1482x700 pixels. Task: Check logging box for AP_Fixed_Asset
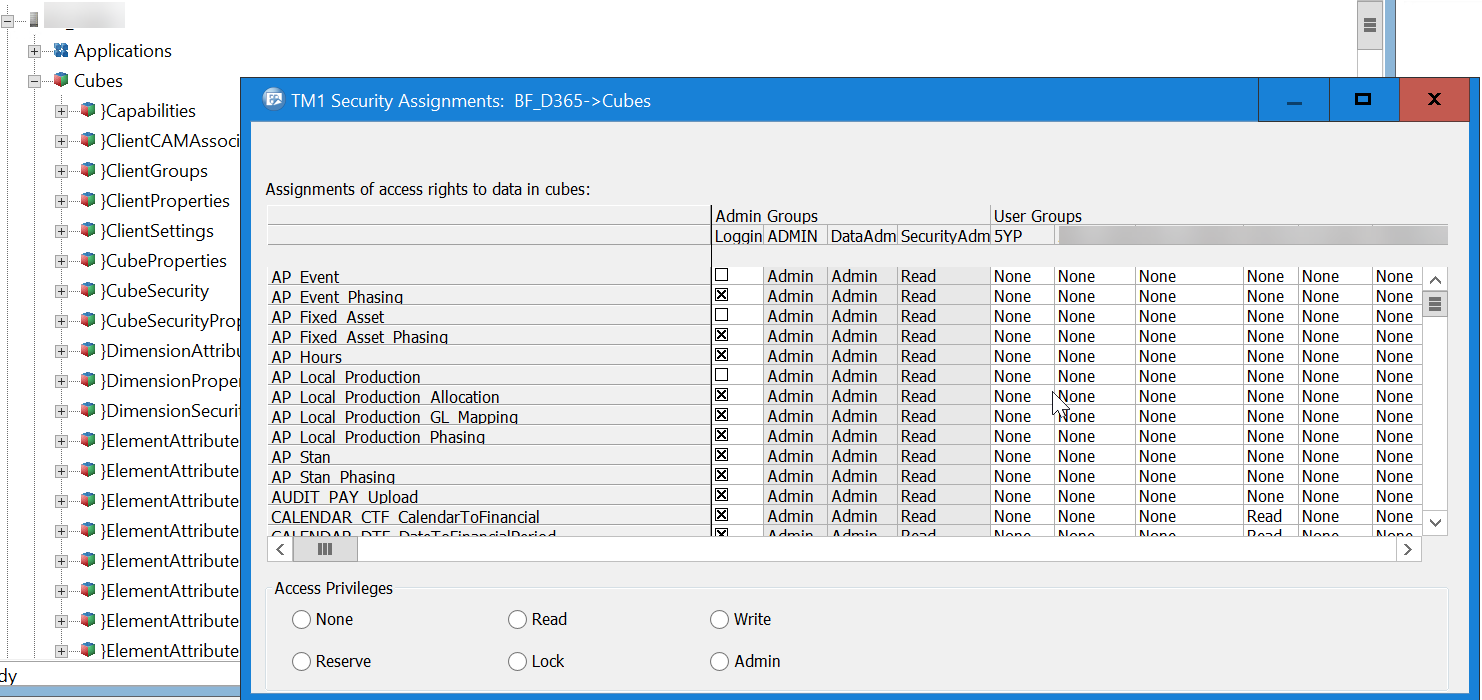click(x=721, y=315)
